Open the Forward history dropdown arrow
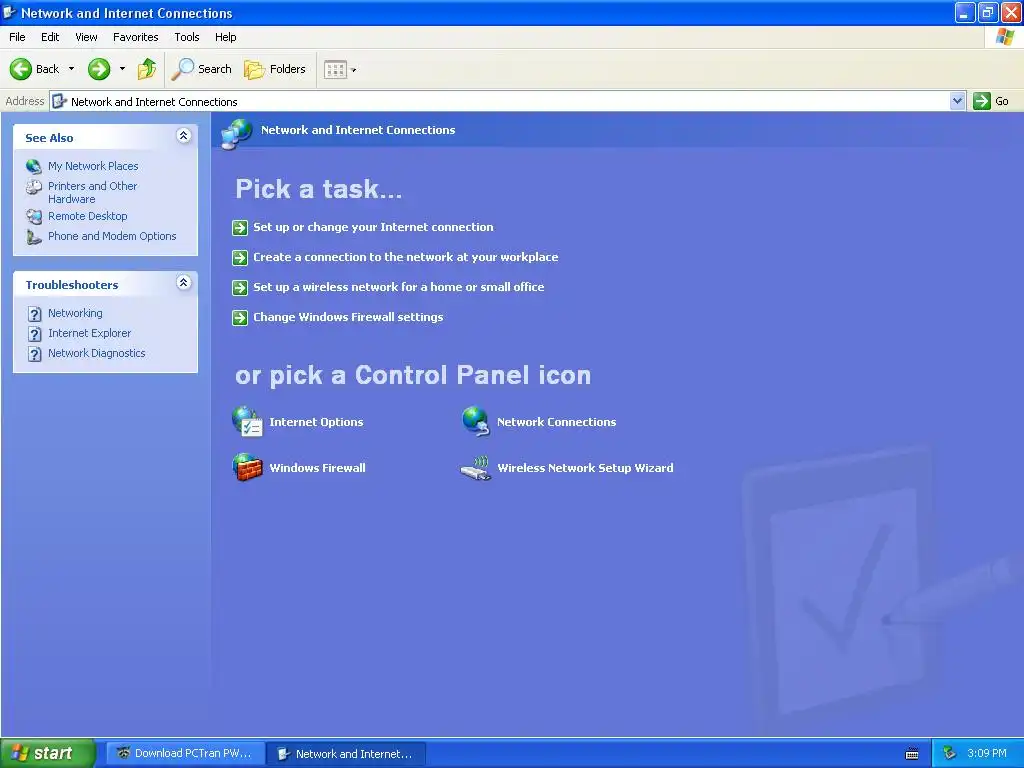This screenshot has width=1024, height=768. tap(122, 69)
